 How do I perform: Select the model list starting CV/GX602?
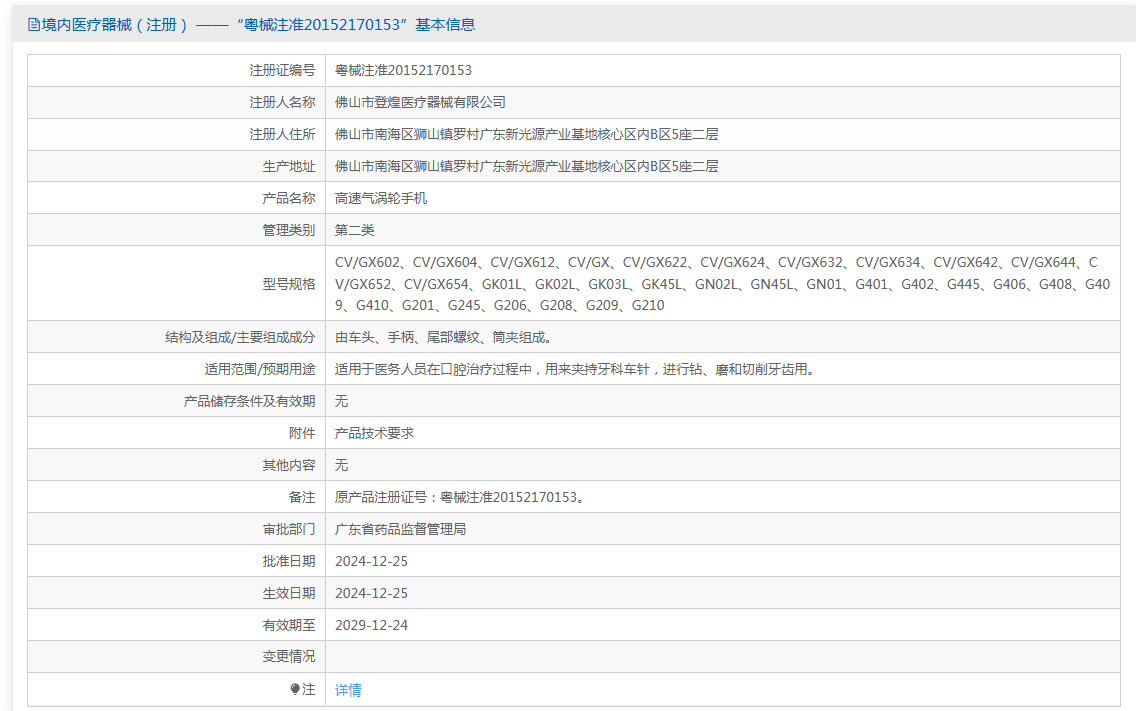click(x=722, y=283)
